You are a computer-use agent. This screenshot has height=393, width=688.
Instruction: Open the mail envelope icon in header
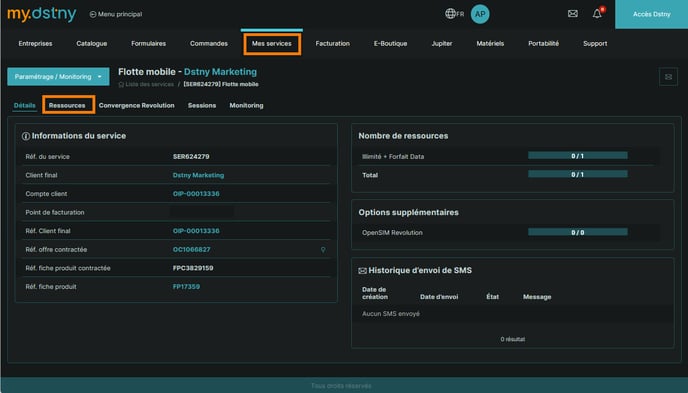(x=573, y=14)
